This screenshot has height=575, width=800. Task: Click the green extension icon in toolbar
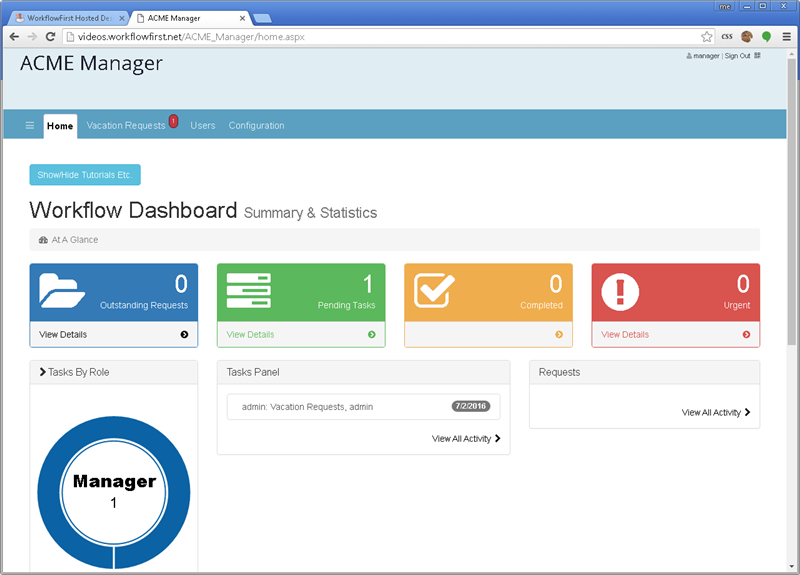click(766, 37)
